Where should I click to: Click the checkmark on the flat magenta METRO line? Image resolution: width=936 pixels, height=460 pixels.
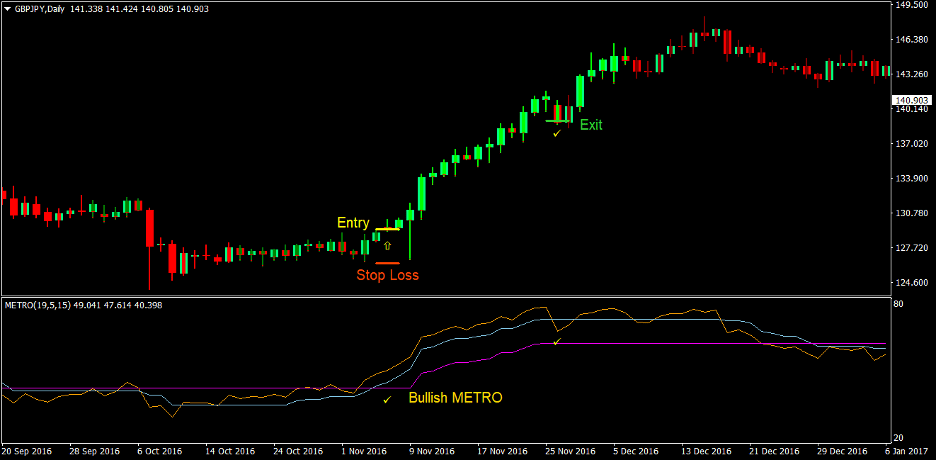pyautogui.click(x=557, y=342)
